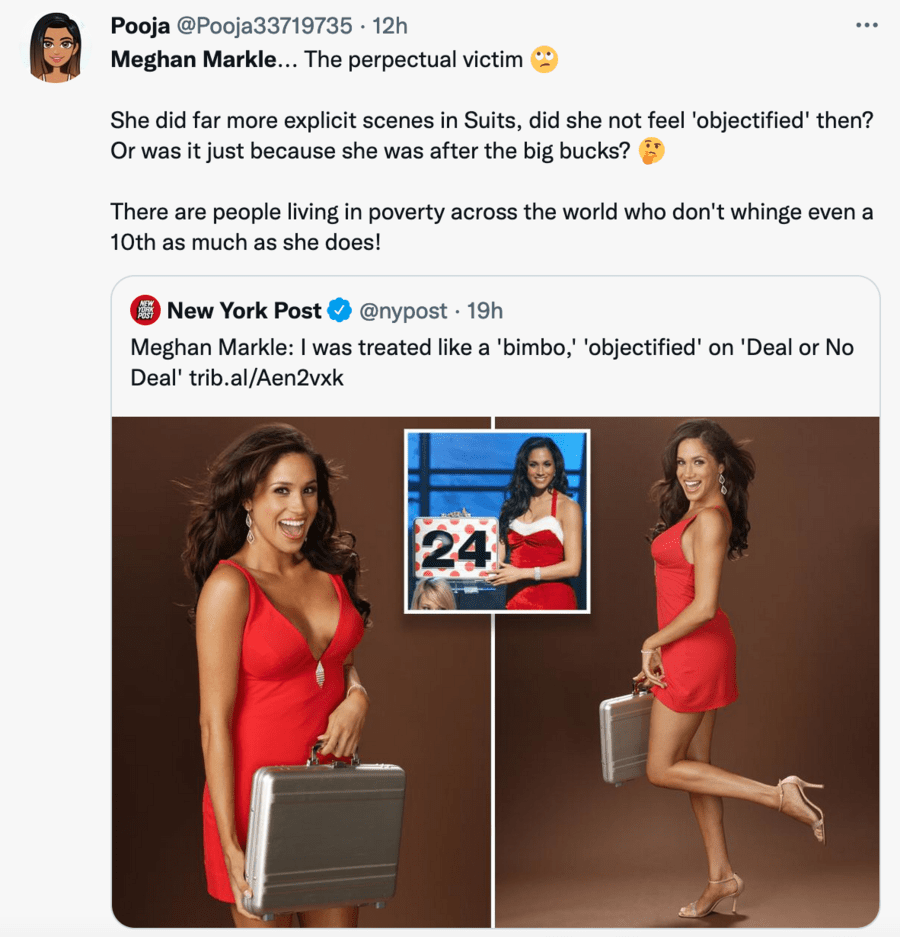This screenshot has width=900, height=937.
Task: Click the blue verified badge
Action: pyautogui.click(x=339, y=310)
